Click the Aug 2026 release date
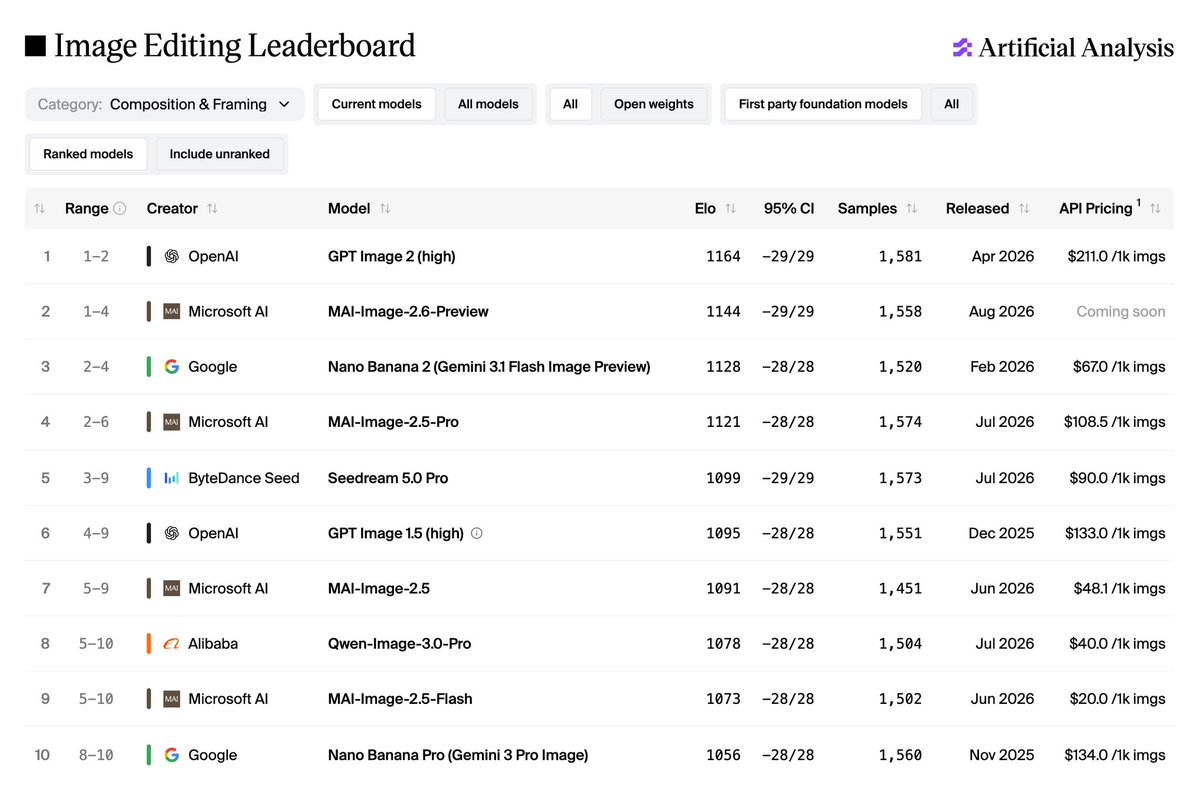This screenshot has height=807, width=1199. click(1001, 311)
